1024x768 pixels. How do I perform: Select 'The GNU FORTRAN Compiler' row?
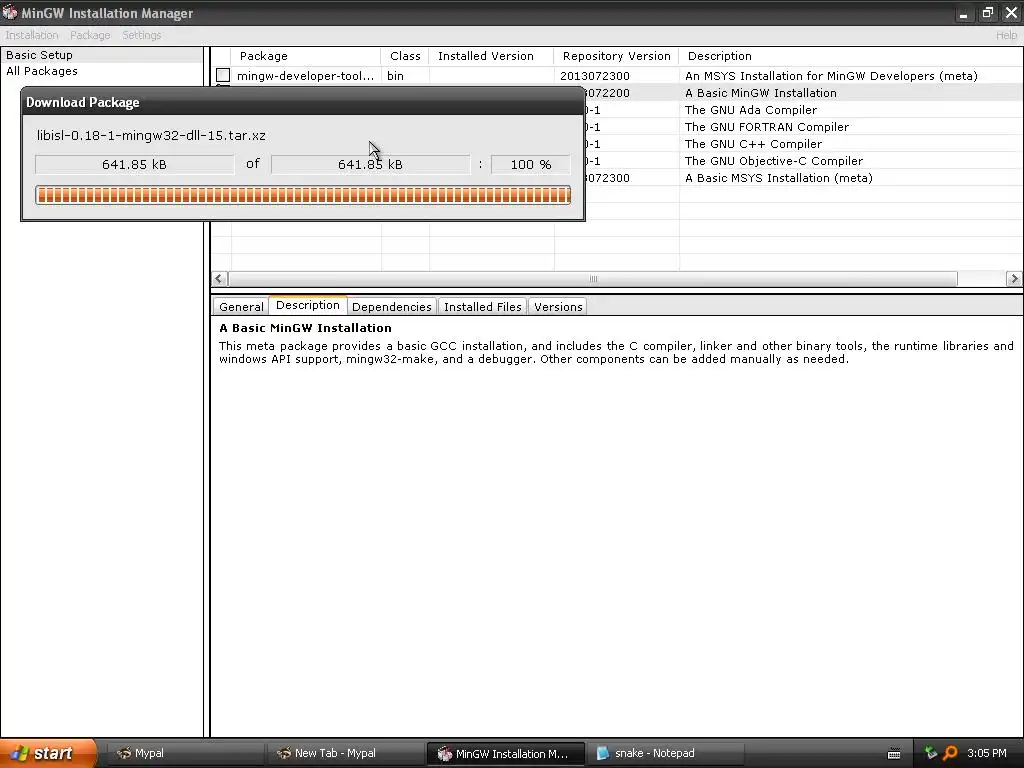[x=803, y=127]
